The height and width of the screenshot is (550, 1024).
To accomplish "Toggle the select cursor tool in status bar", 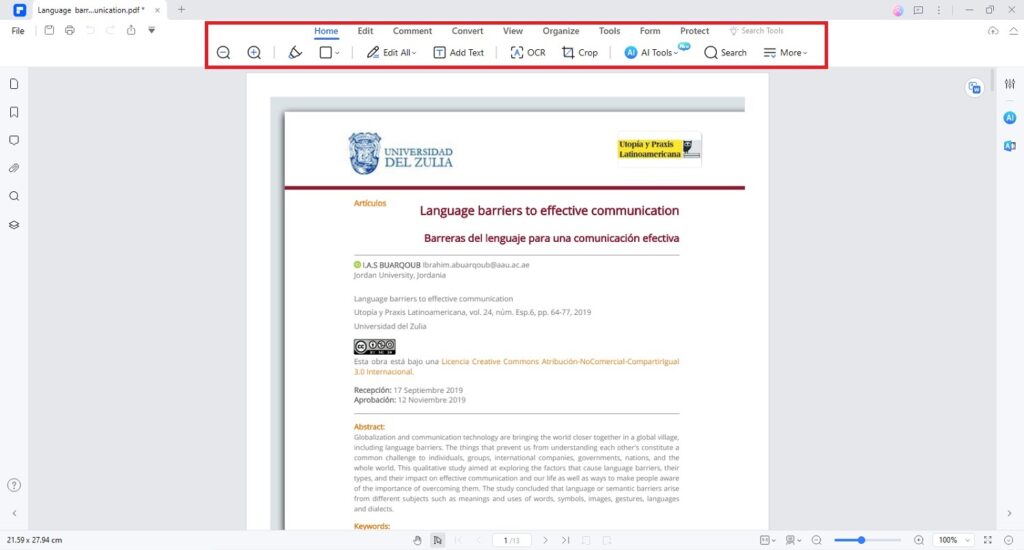I will point(437,540).
